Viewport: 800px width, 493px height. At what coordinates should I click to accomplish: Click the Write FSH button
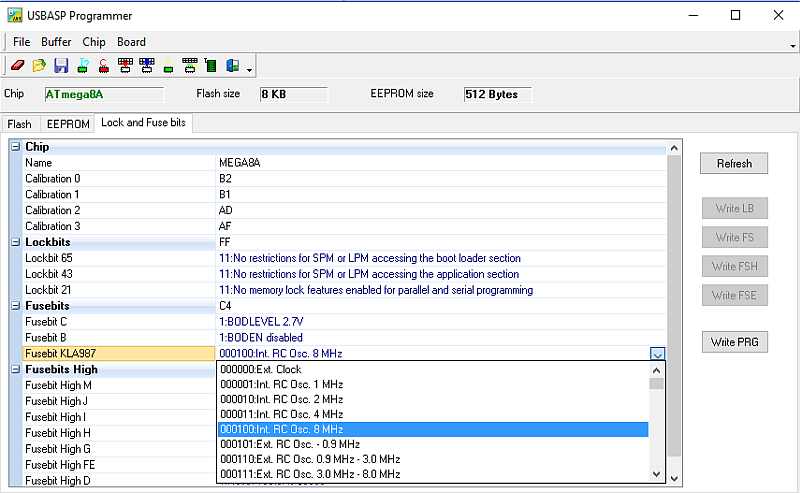coord(734,266)
